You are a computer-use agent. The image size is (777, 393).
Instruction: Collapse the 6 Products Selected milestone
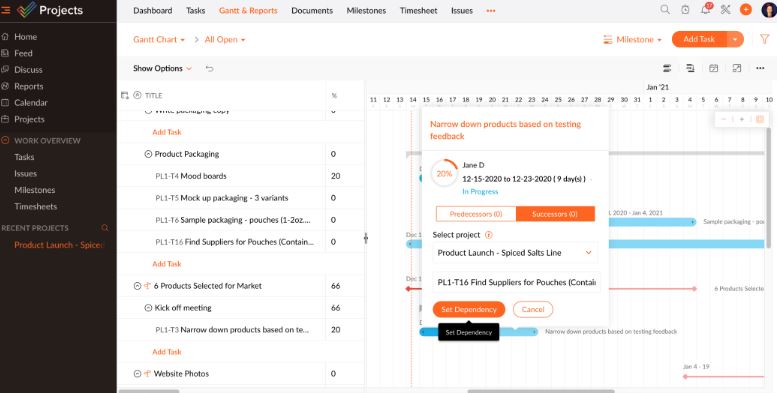pyautogui.click(x=138, y=286)
